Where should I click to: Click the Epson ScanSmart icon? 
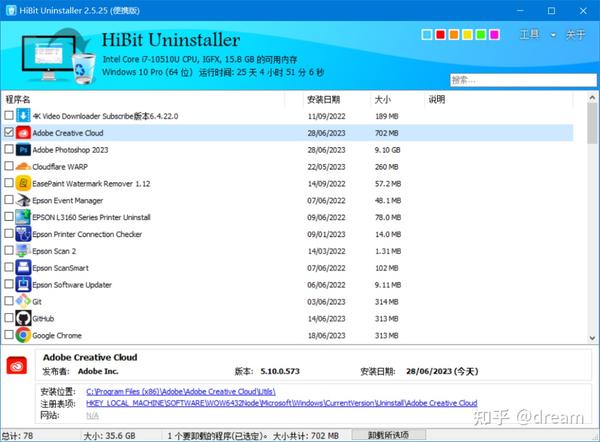(23, 267)
